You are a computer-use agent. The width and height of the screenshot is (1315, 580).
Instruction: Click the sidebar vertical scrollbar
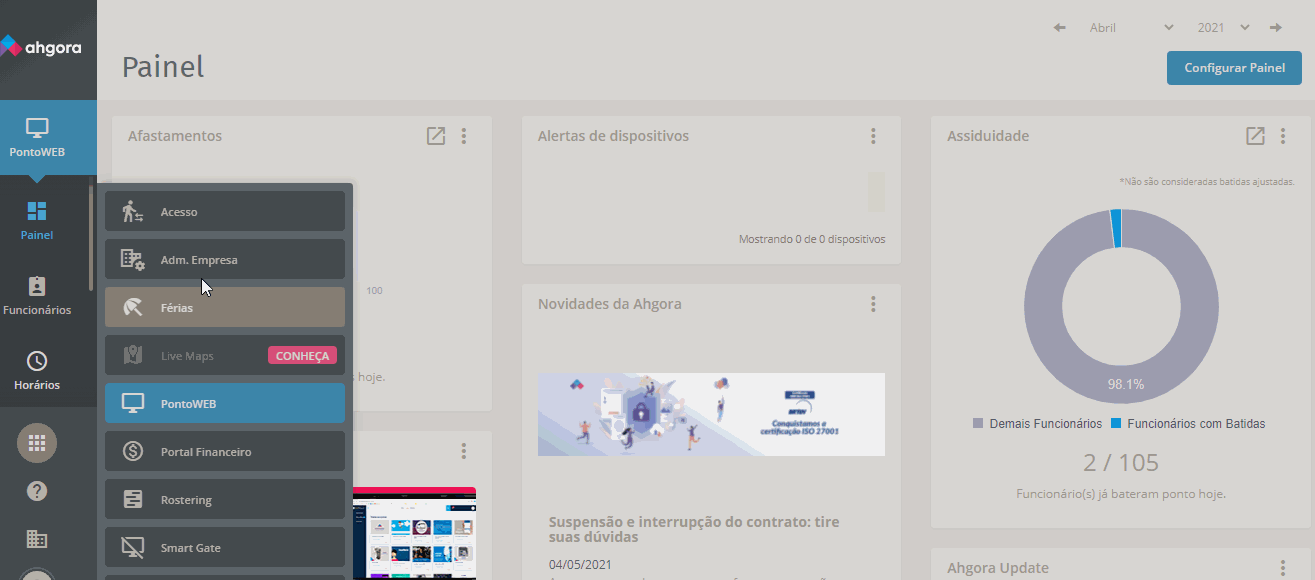tap(92, 238)
